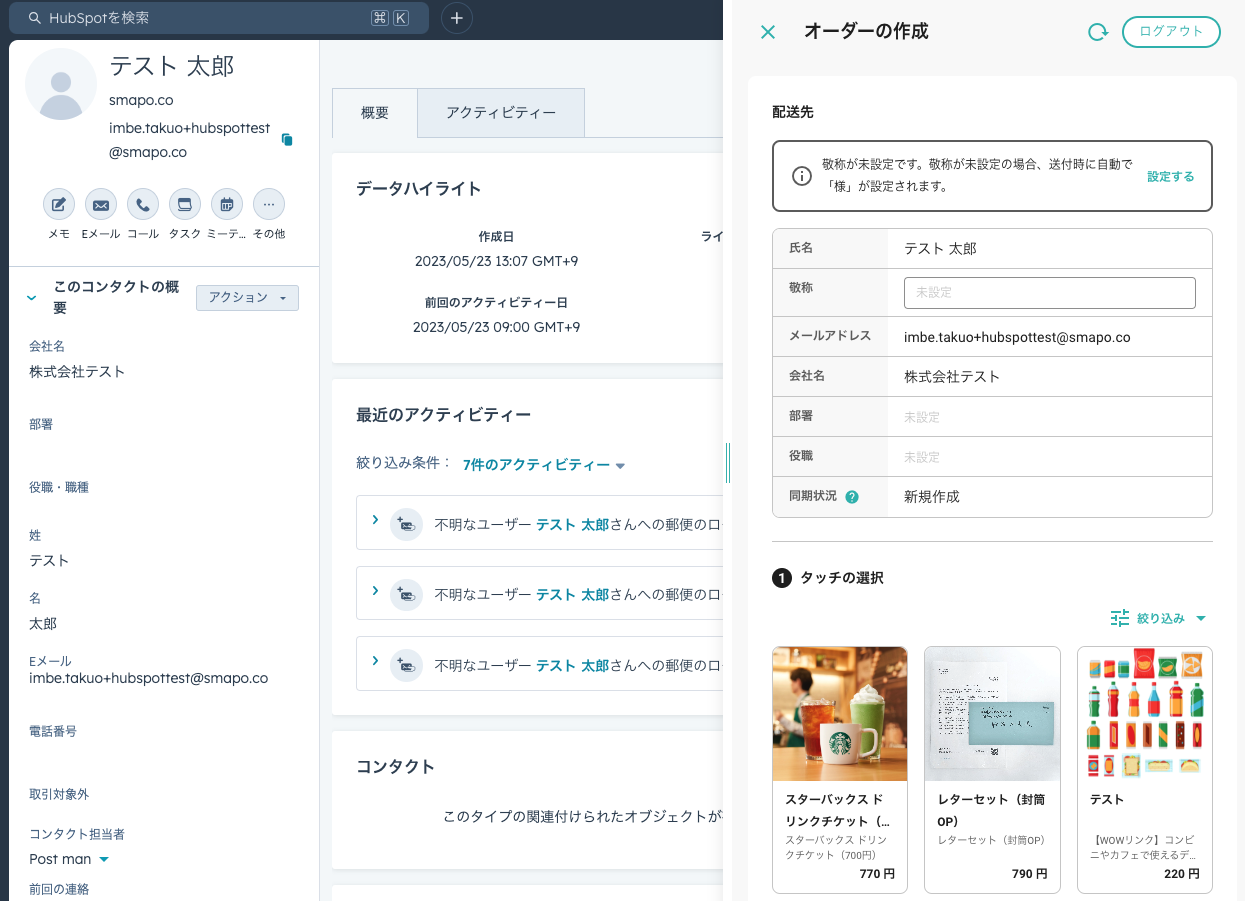Click the 敬称 input field
The image size is (1245, 901).
tap(1050, 293)
